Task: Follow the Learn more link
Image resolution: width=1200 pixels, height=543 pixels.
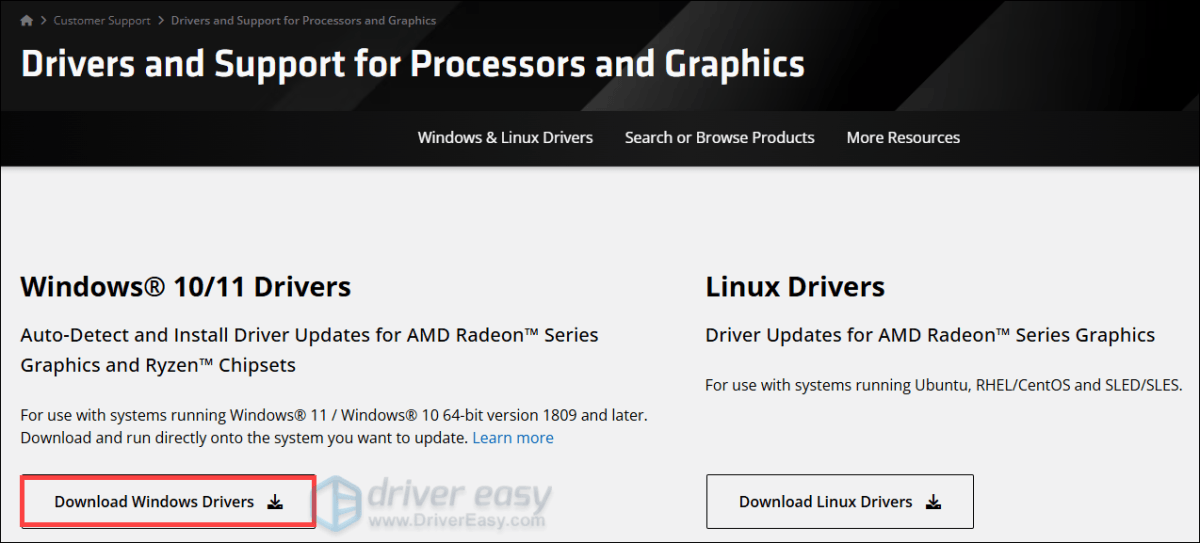Action: pos(513,438)
